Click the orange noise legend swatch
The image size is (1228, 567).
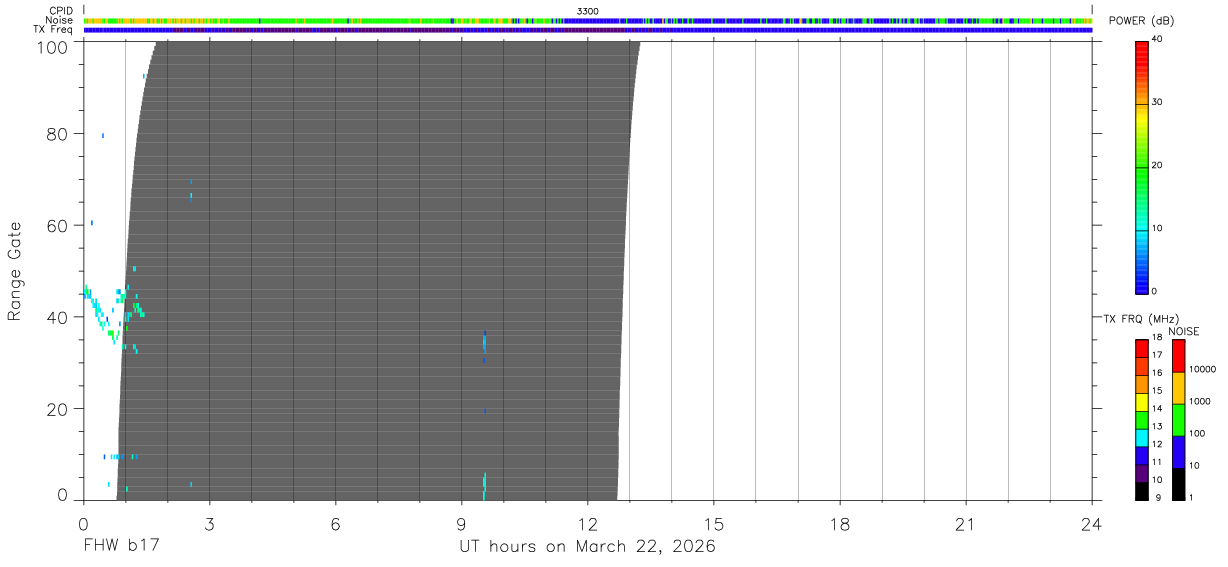1179,388
